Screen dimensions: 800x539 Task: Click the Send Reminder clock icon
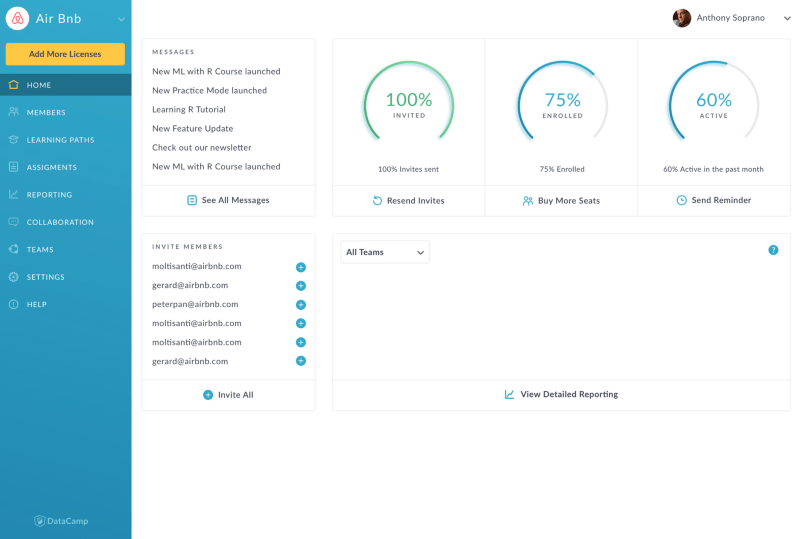click(x=681, y=200)
